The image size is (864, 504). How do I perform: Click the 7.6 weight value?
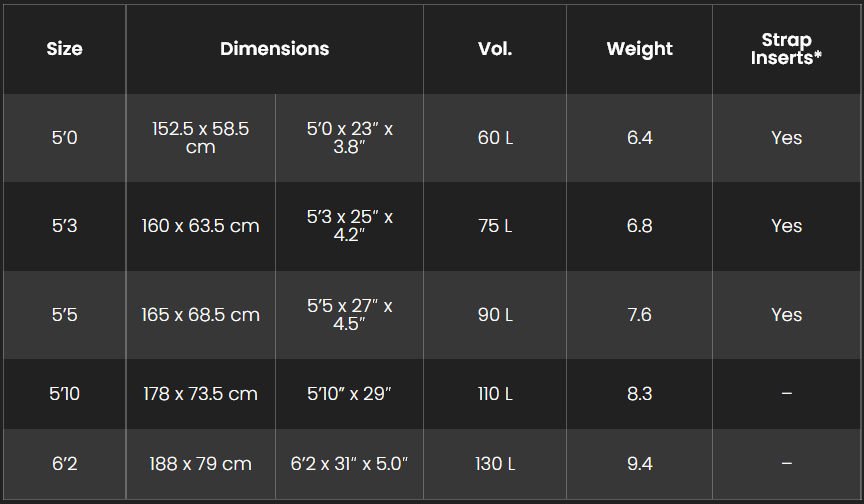[639, 315]
